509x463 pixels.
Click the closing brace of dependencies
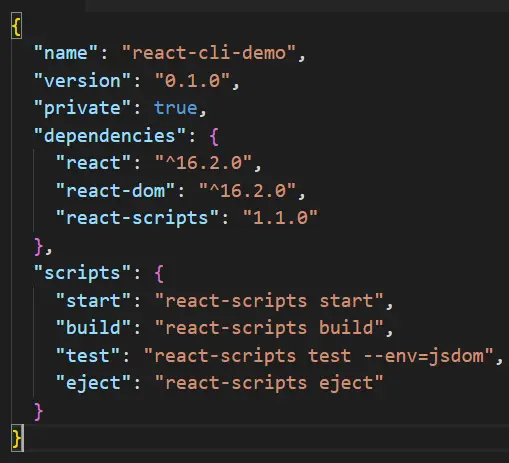click(x=39, y=246)
